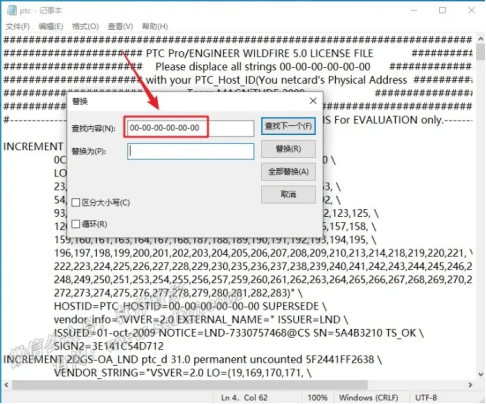Open the 编辑(E) menu
486x404 pixels.
click(x=51, y=26)
